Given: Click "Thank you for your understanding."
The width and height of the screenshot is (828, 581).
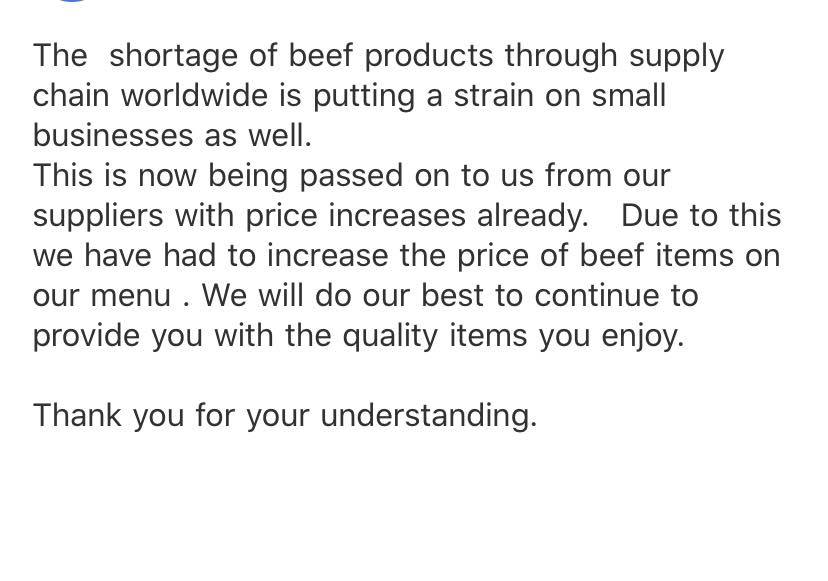Looking at the screenshot, I should (x=285, y=416).
